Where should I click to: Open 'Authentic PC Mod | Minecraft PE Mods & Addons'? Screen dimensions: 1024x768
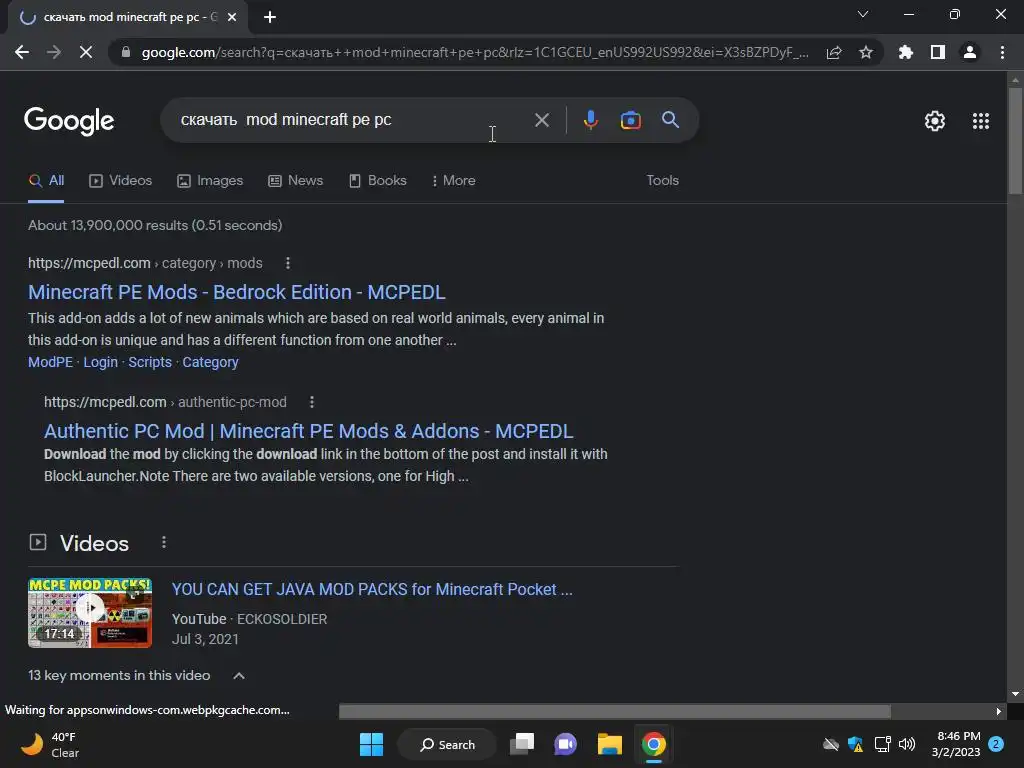pos(308,431)
